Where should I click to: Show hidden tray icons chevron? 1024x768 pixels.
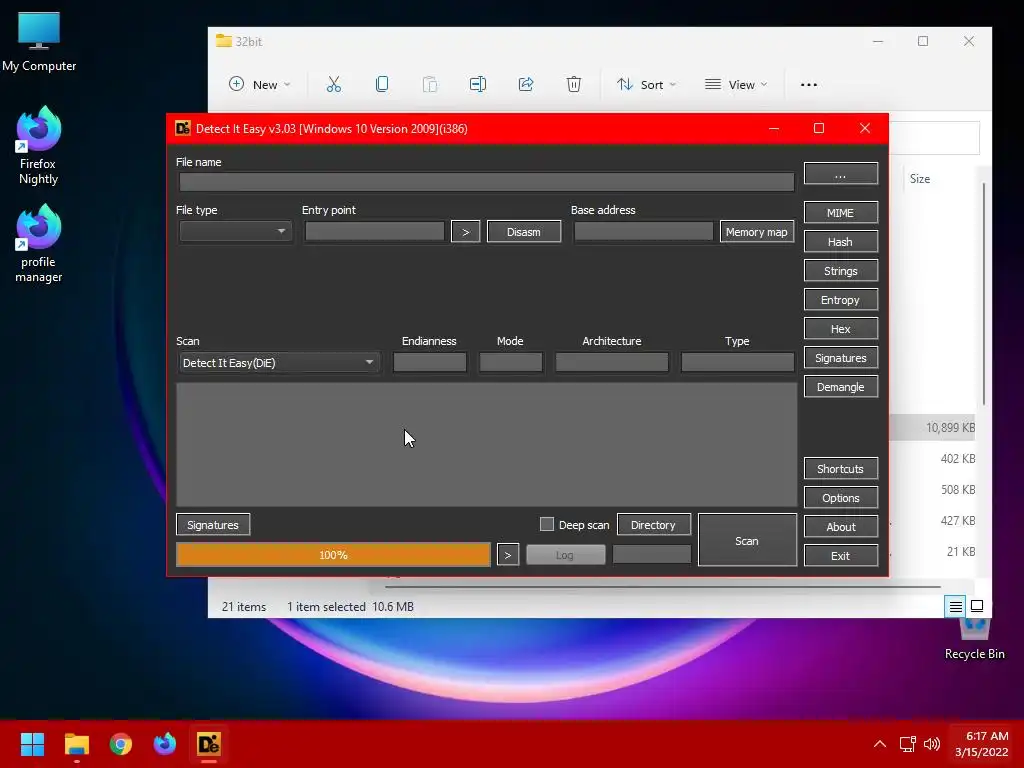coord(880,744)
